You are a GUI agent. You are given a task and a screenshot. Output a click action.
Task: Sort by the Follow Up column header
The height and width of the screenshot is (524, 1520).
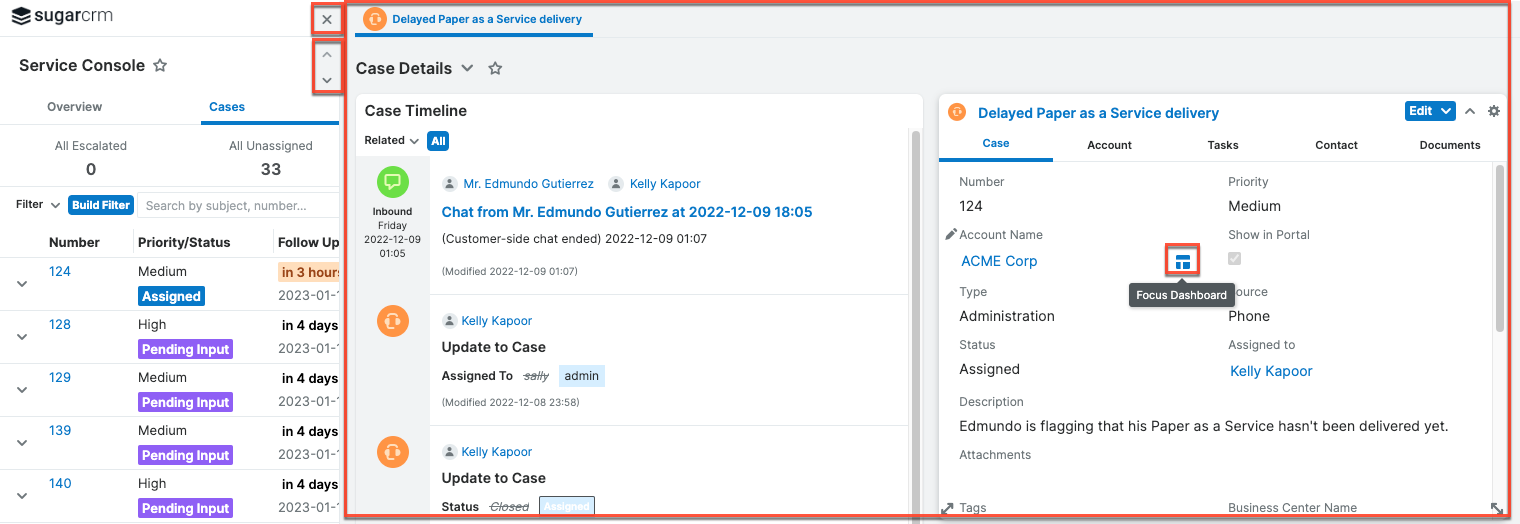pyautogui.click(x=308, y=242)
